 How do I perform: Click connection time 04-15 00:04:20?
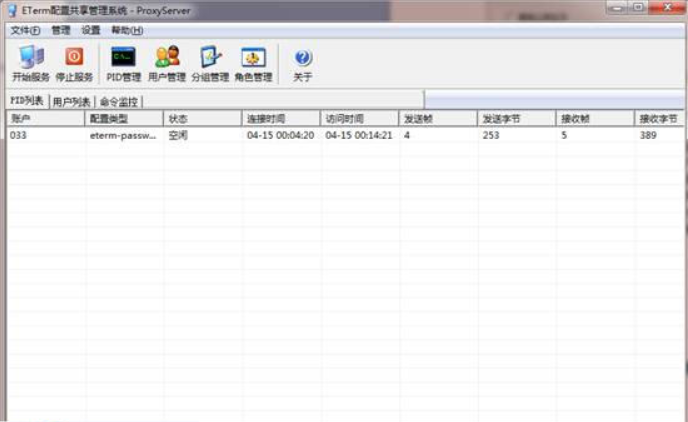(x=280, y=136)
